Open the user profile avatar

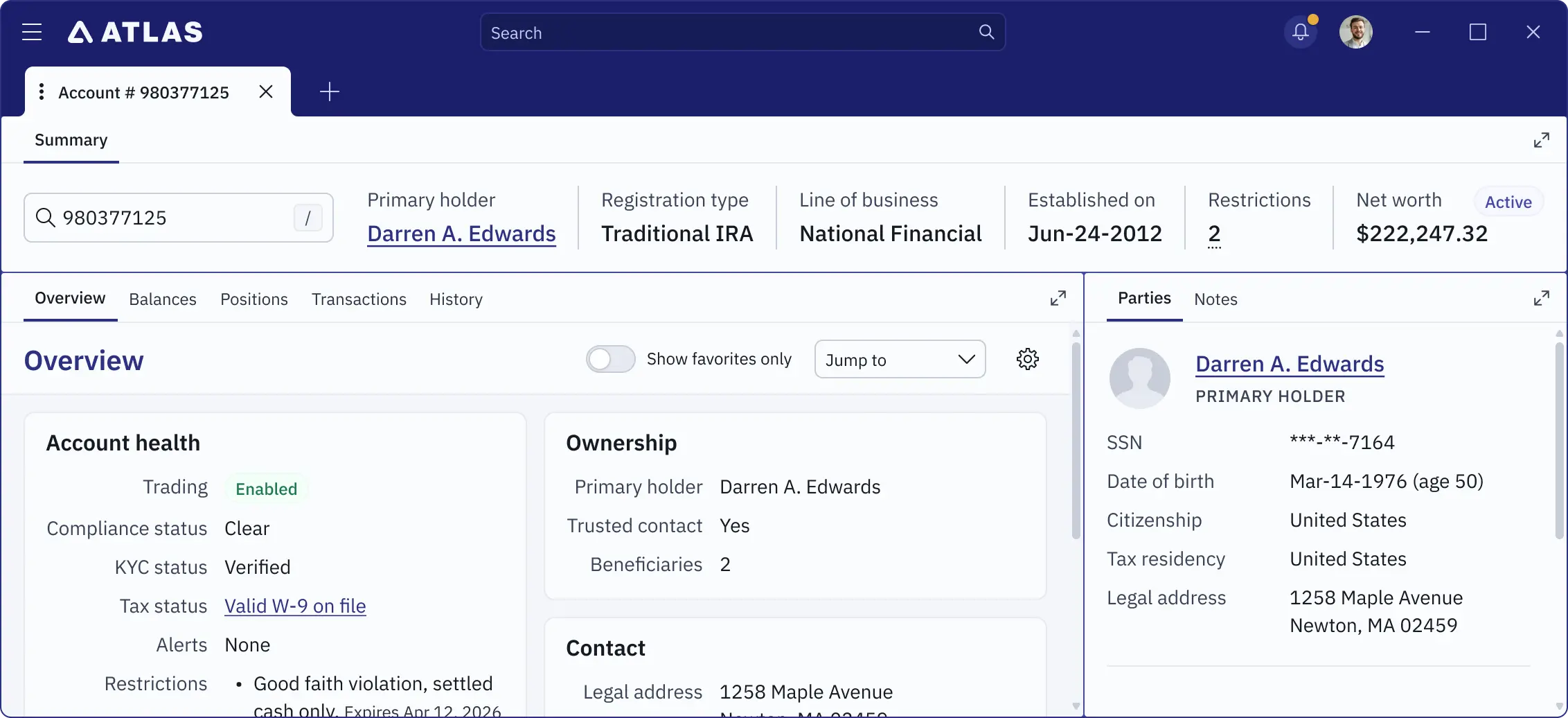click(x=1355, y=32)
